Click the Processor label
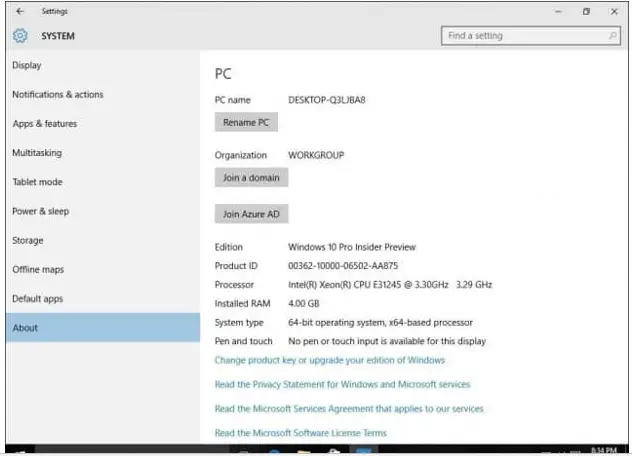632x456 pixels. click(234, 285)
